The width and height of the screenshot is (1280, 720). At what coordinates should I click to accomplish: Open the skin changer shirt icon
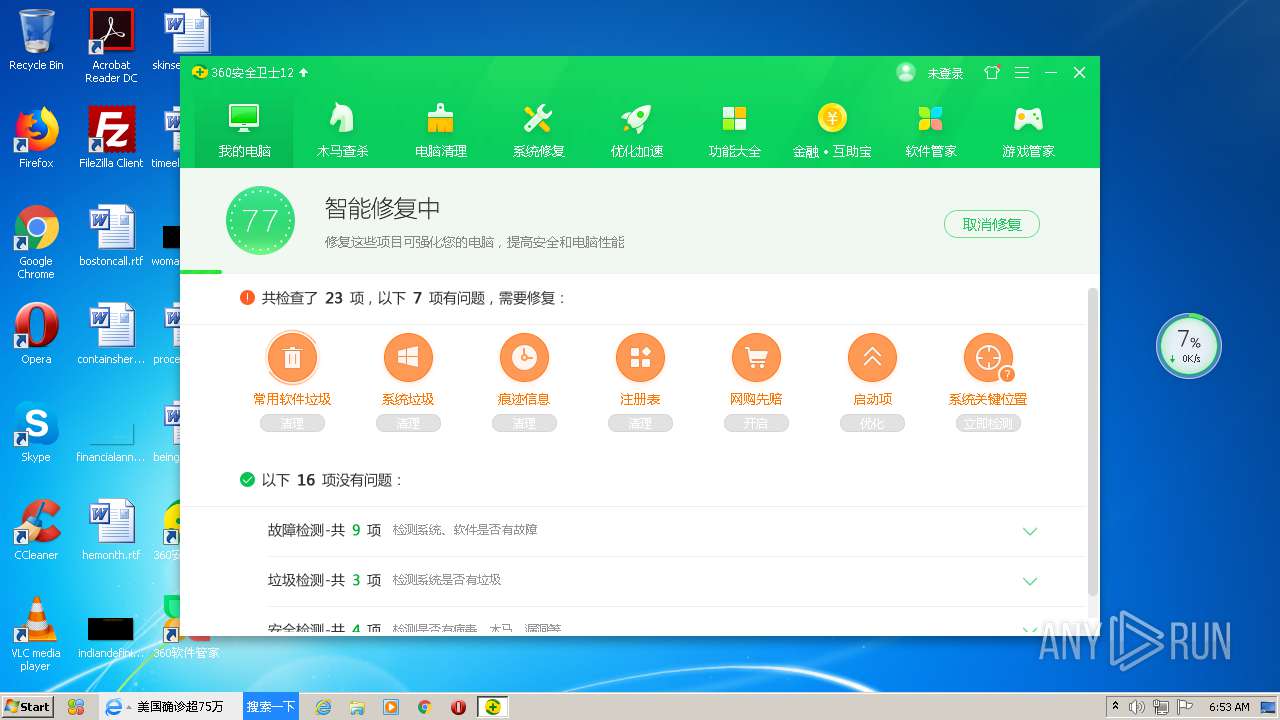pos(992,72)
